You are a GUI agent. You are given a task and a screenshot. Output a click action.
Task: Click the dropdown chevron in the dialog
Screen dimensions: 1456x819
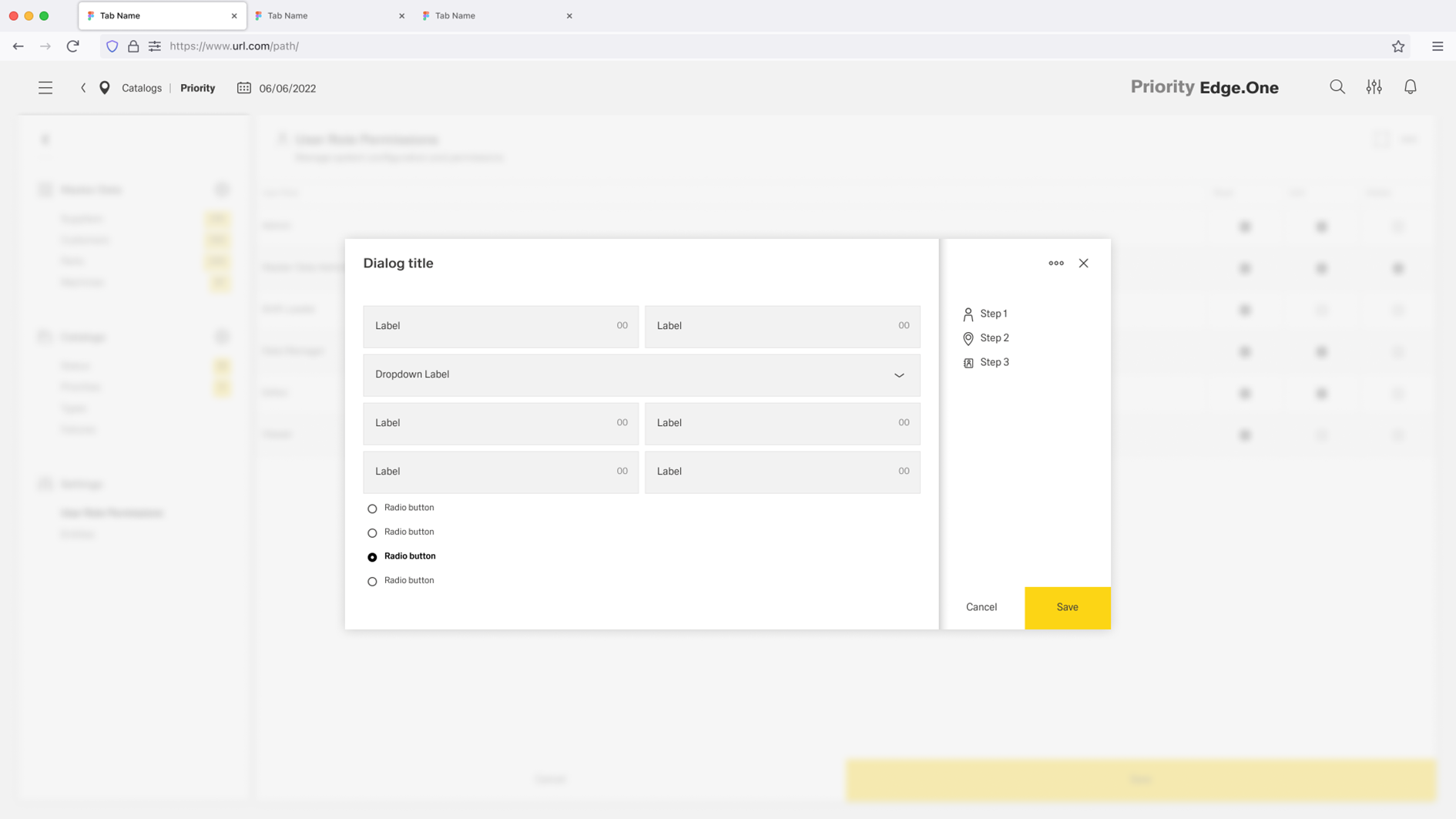[898, 375]
